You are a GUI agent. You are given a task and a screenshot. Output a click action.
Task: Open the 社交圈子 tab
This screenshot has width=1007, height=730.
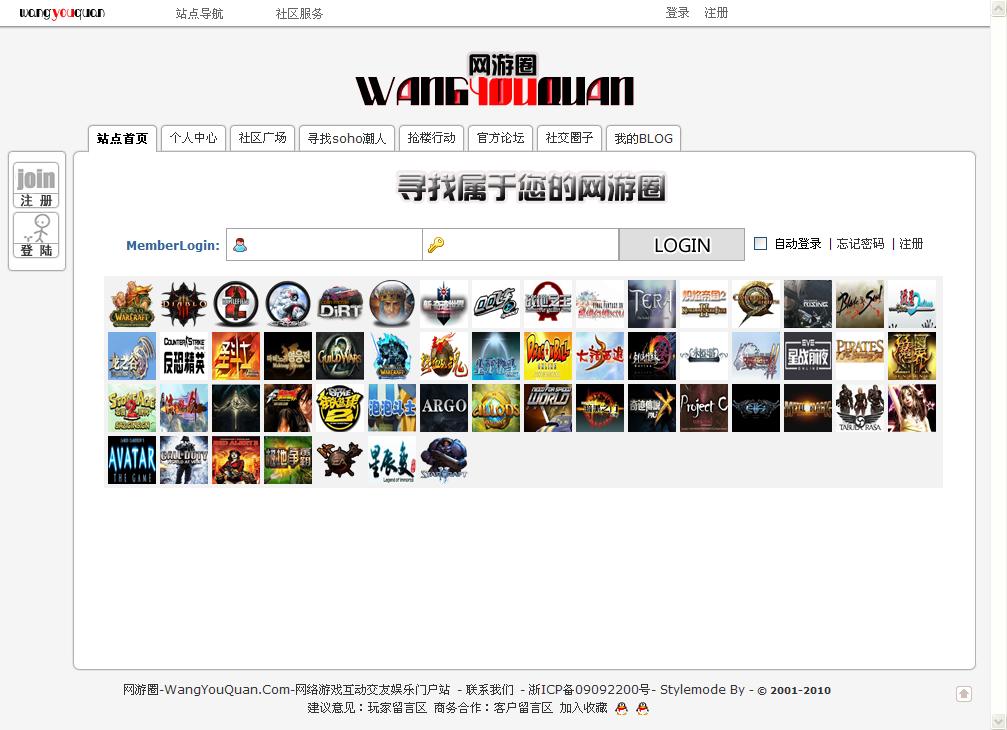click(x=569, y=138)
